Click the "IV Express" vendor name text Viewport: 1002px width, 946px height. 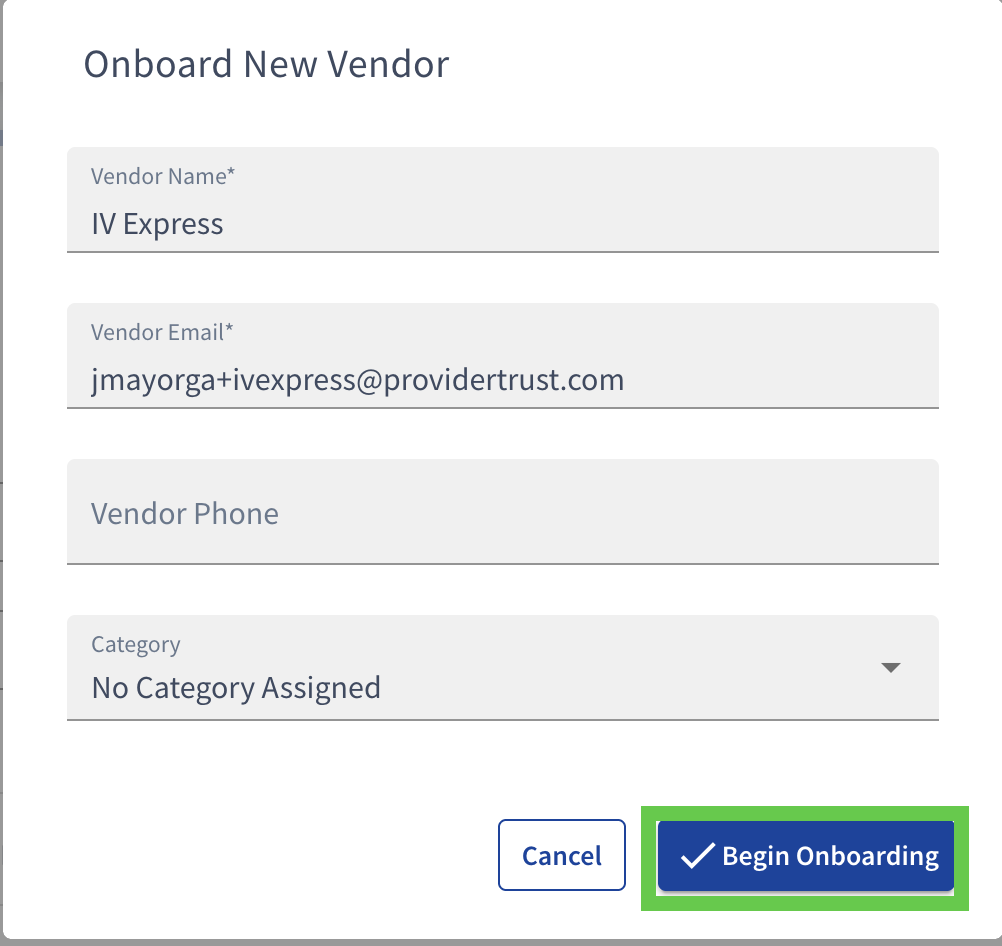click(x=157, y=224)
